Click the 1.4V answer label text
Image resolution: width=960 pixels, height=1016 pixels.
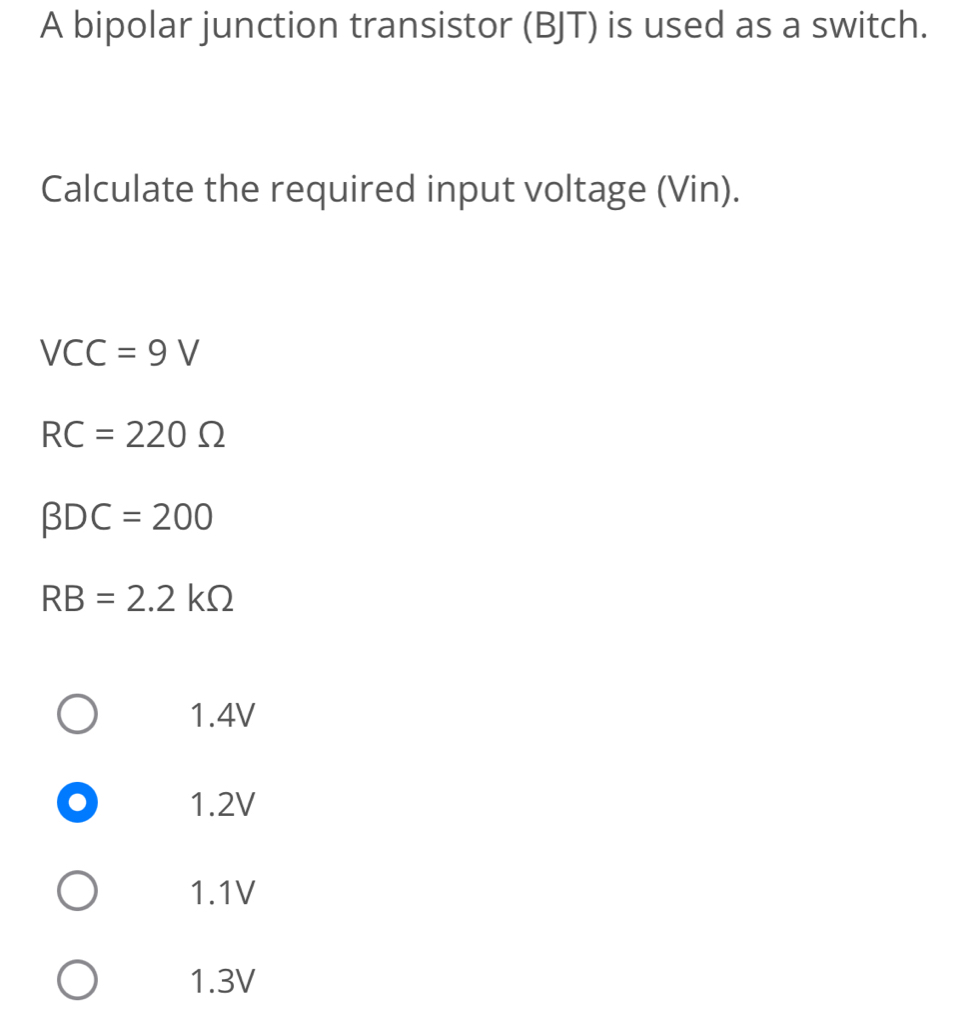[222, 716]
